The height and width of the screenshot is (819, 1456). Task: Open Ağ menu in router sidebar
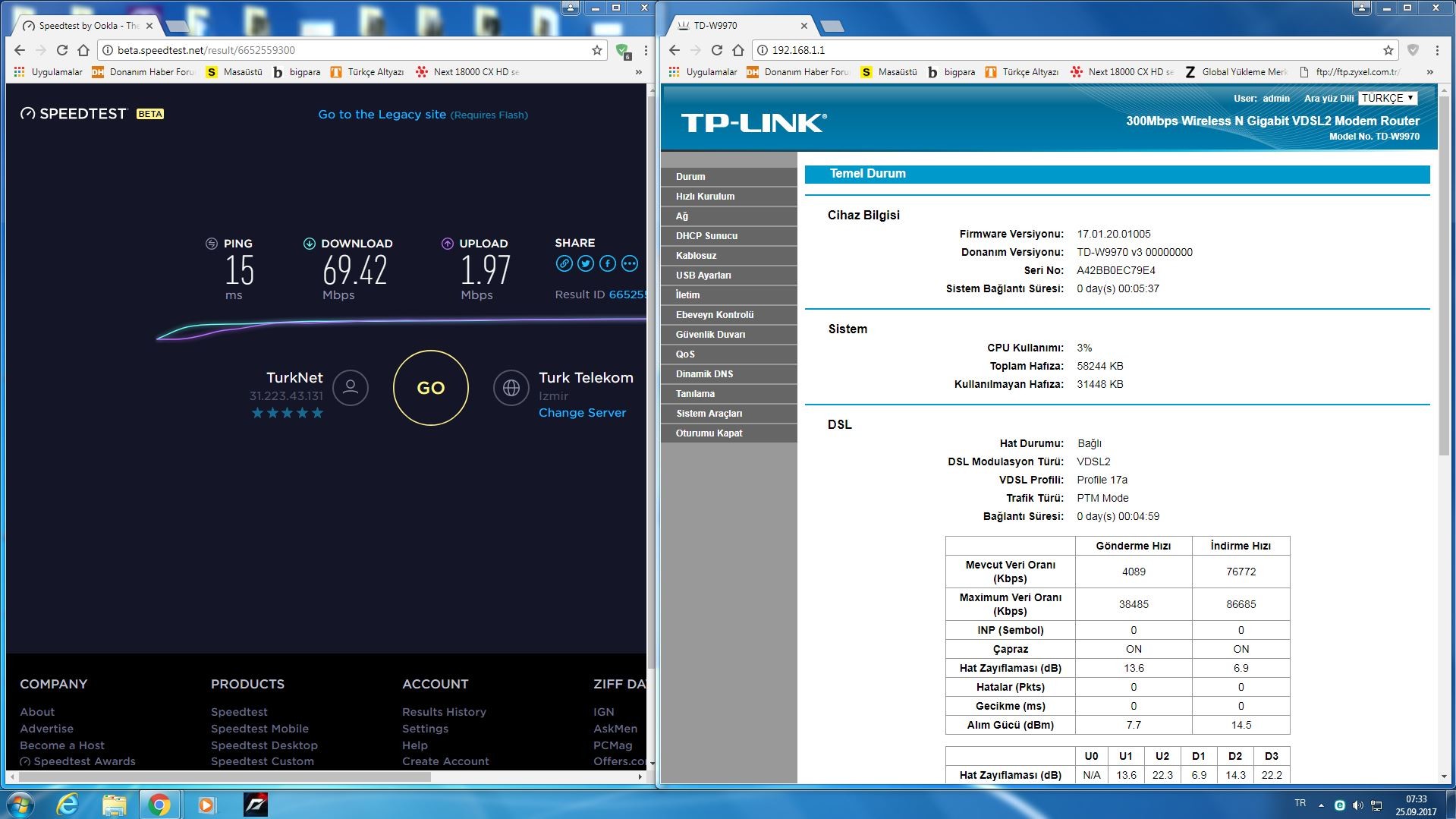(x=728, y=216)
